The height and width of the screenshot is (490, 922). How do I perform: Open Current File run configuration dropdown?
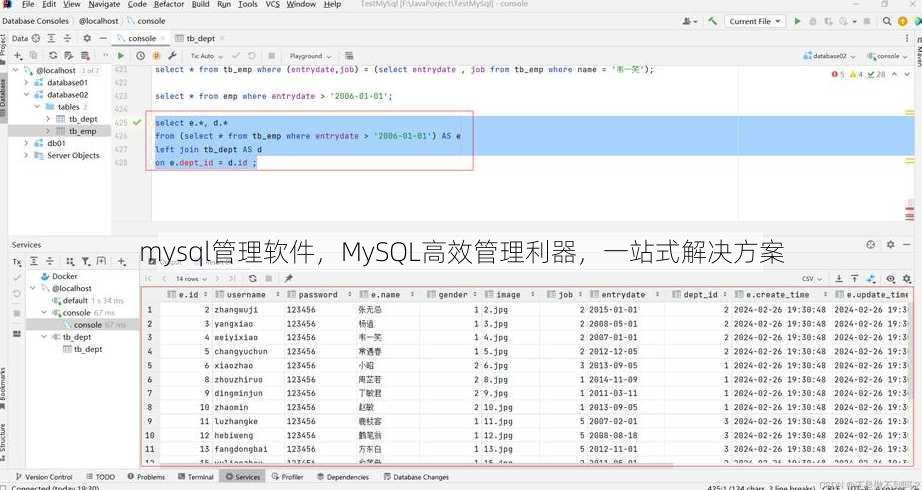(x=755, y=21)
